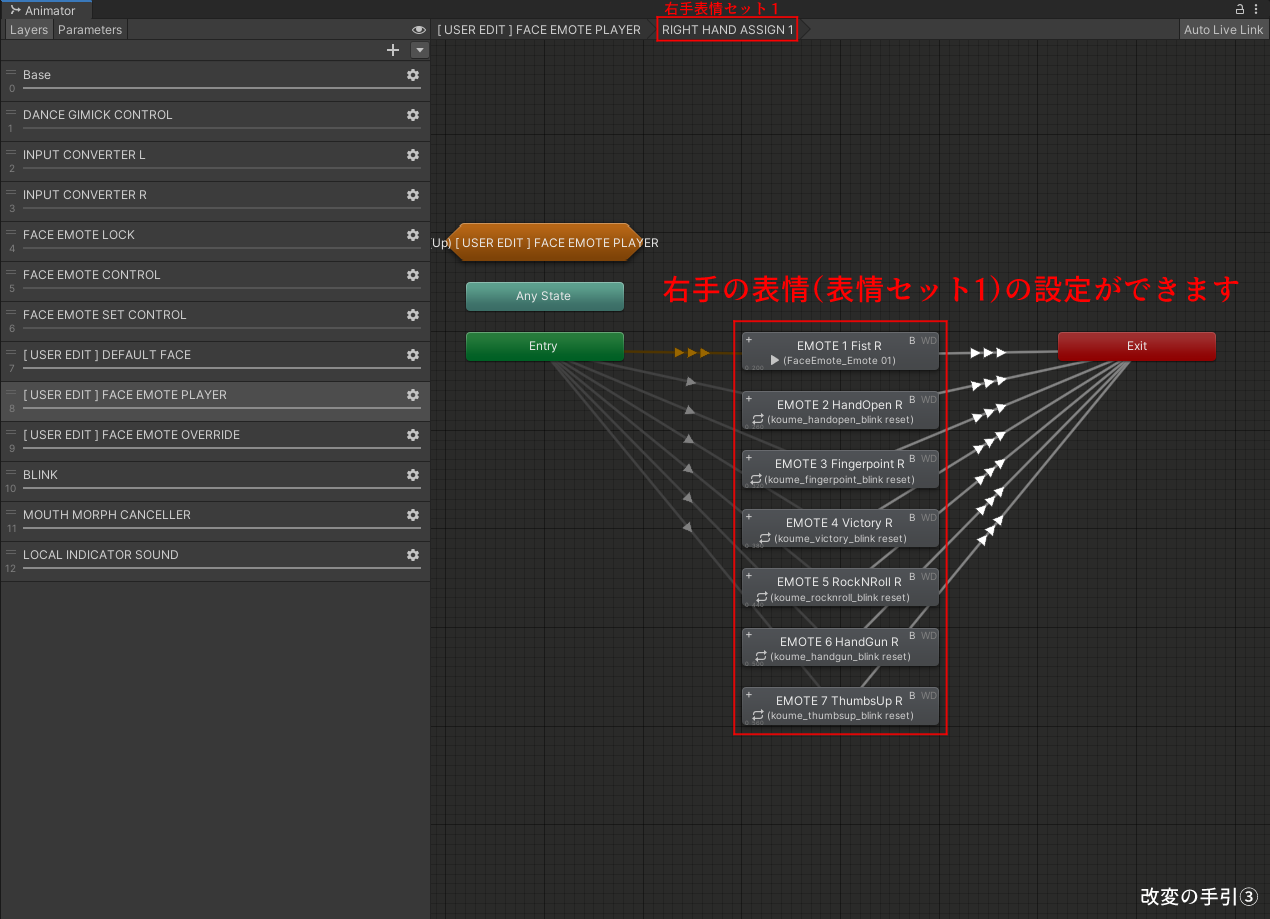Open the INPUT CONVERTER R layer gear
Image resolution: width=1270 pixels, height=919 pixels.
413,195
